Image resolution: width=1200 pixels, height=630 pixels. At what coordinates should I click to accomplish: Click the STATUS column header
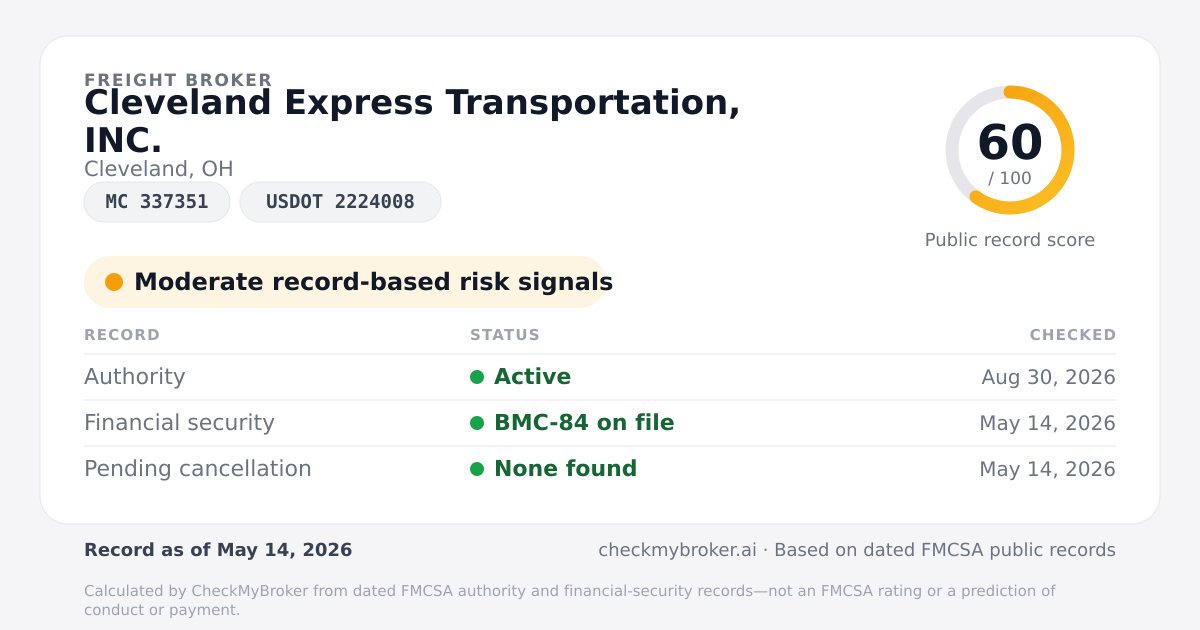coord(505,335)
